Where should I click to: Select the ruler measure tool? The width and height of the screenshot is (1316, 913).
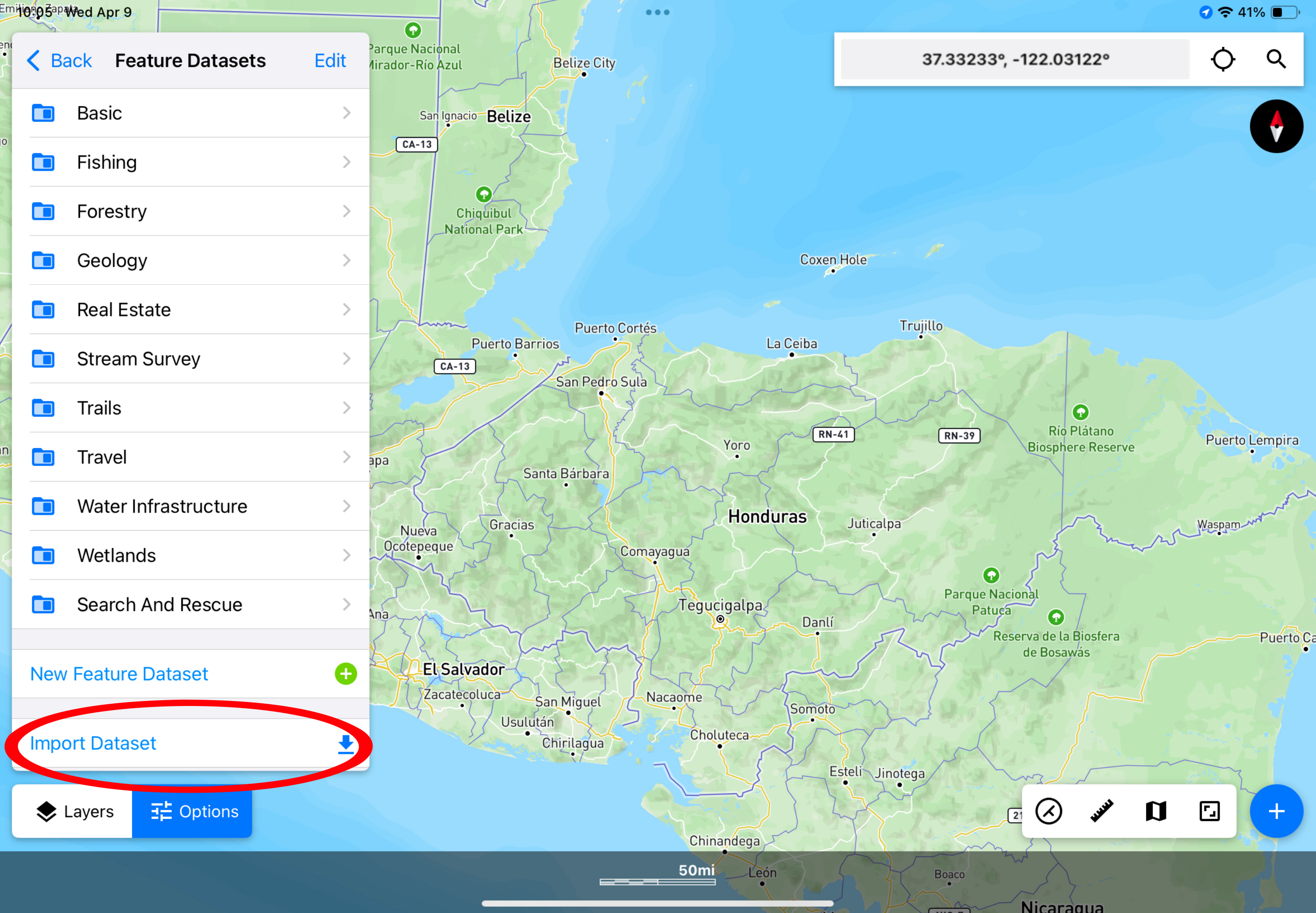click(1101, 811)
